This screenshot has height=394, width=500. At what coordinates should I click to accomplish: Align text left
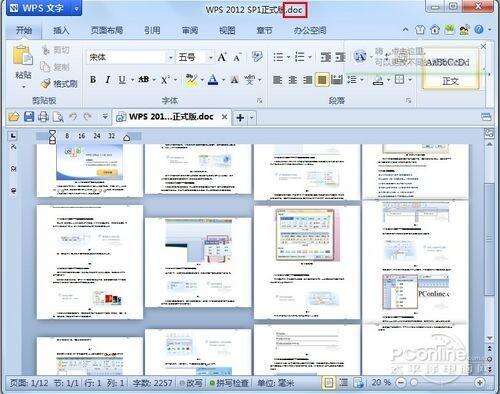278,80
